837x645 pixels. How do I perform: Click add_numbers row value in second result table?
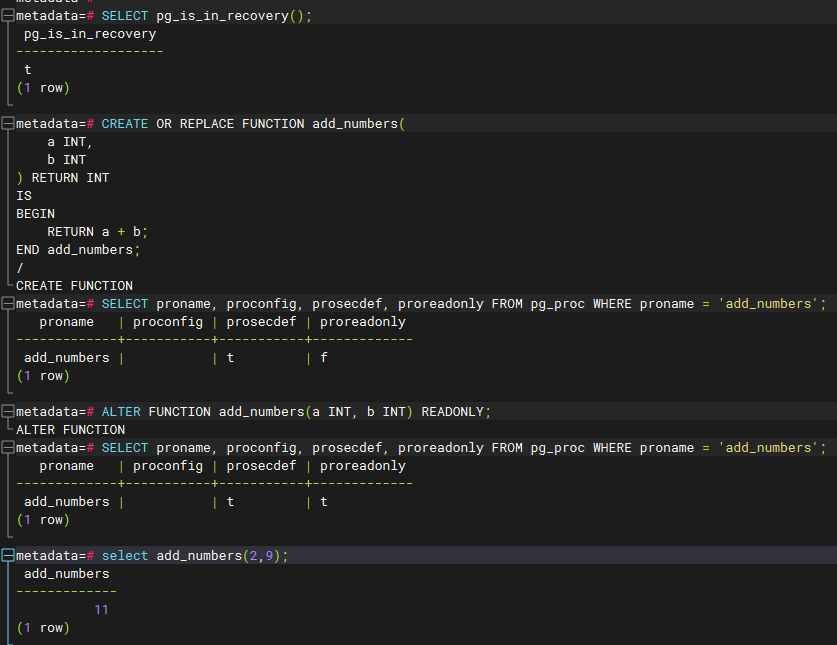point(67,502)
